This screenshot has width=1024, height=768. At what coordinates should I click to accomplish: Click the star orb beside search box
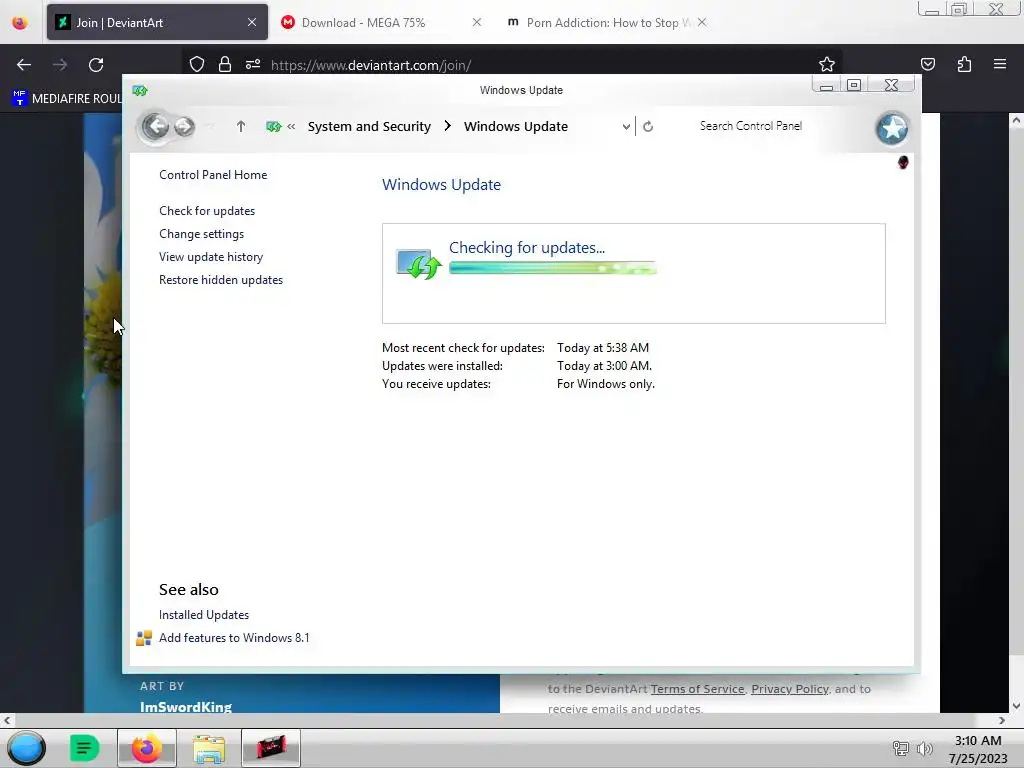pyautogui.click(x=892, y=128)
